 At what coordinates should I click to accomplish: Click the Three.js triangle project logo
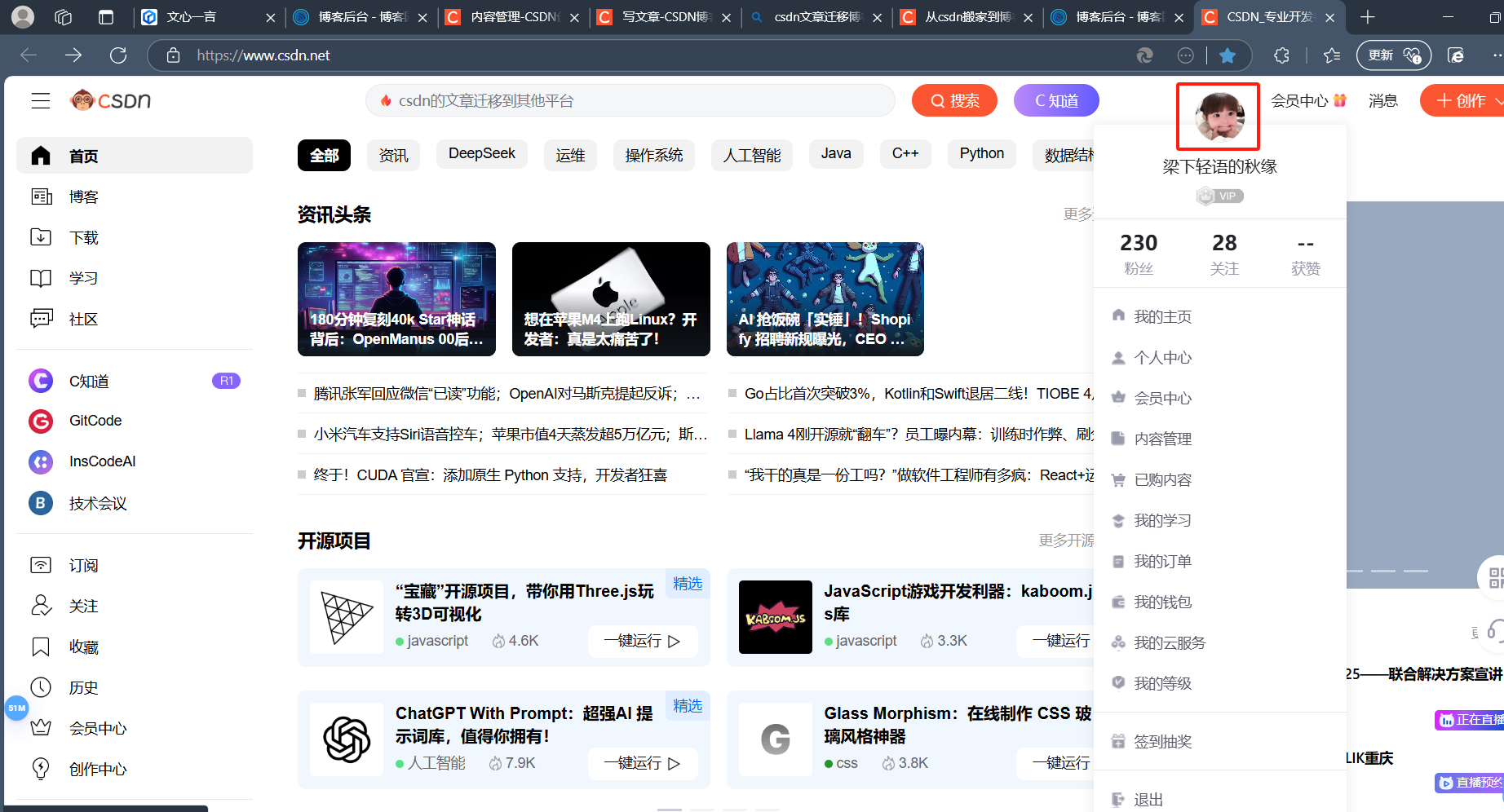click(347, 617)
